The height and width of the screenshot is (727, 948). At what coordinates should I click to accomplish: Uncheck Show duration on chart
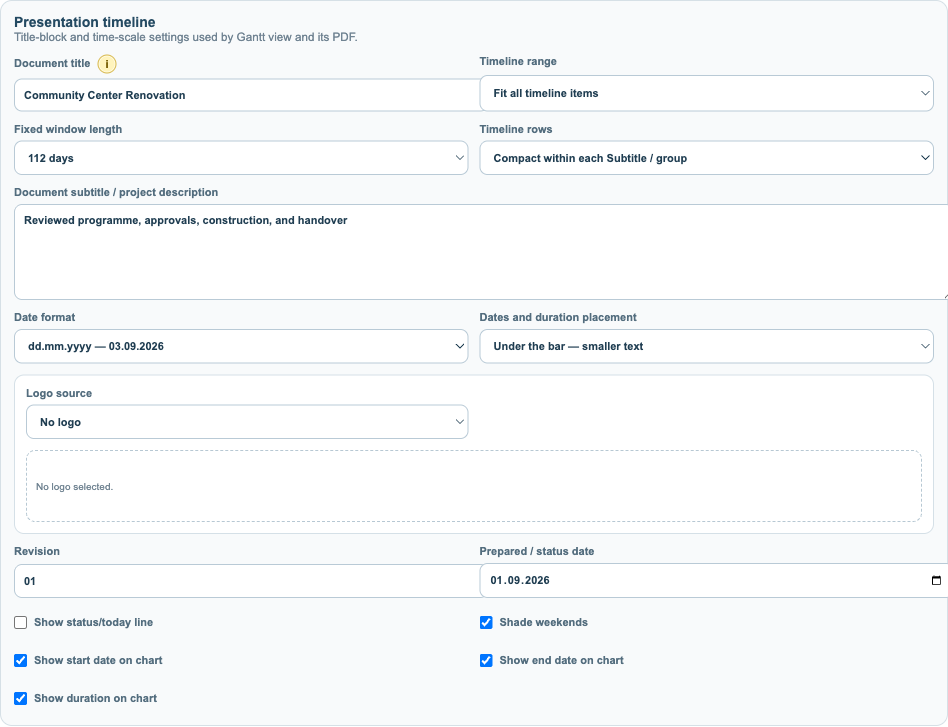tap(21, 699)
